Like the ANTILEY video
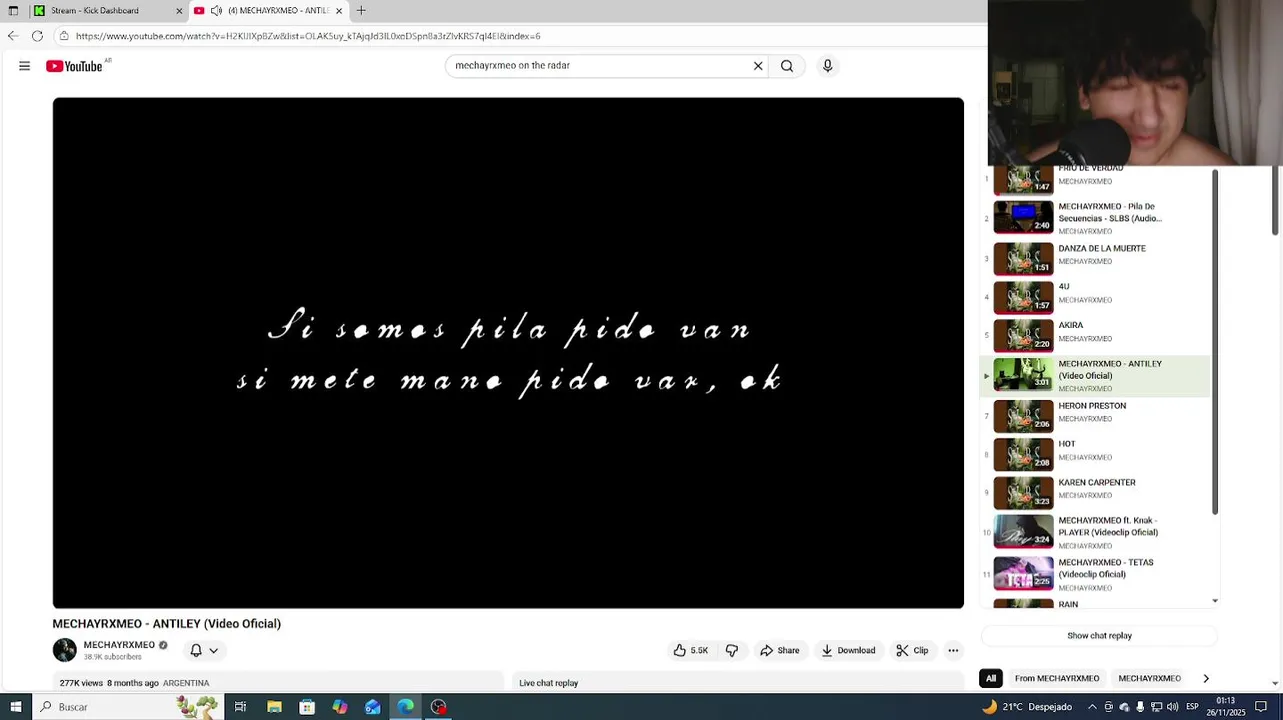This screenshot has width=1283, height=720. [691, 650]
